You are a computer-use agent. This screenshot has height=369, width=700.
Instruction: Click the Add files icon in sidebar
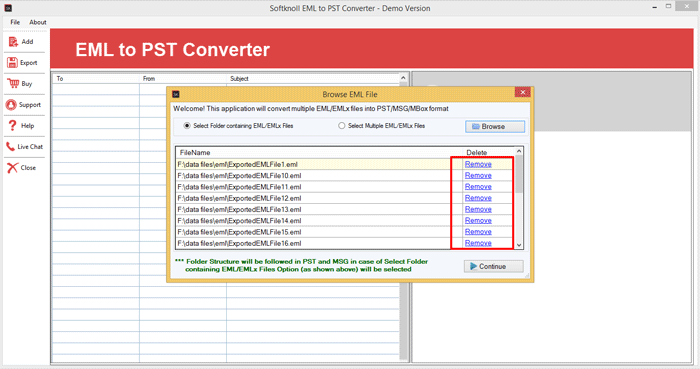tap(13, 42)
